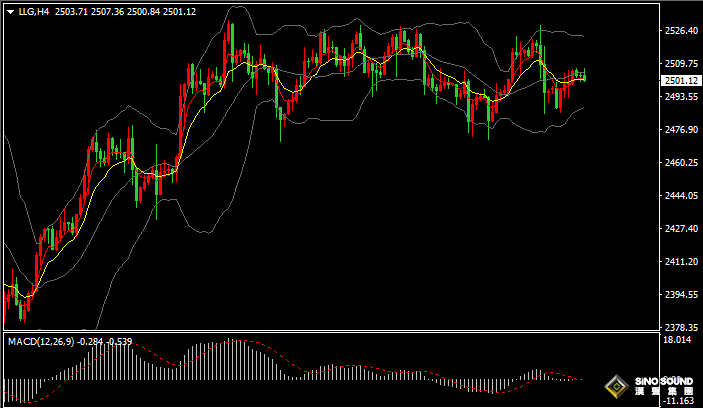
Task: Click the 2444.05 price axis label
Action: (680, 195)
